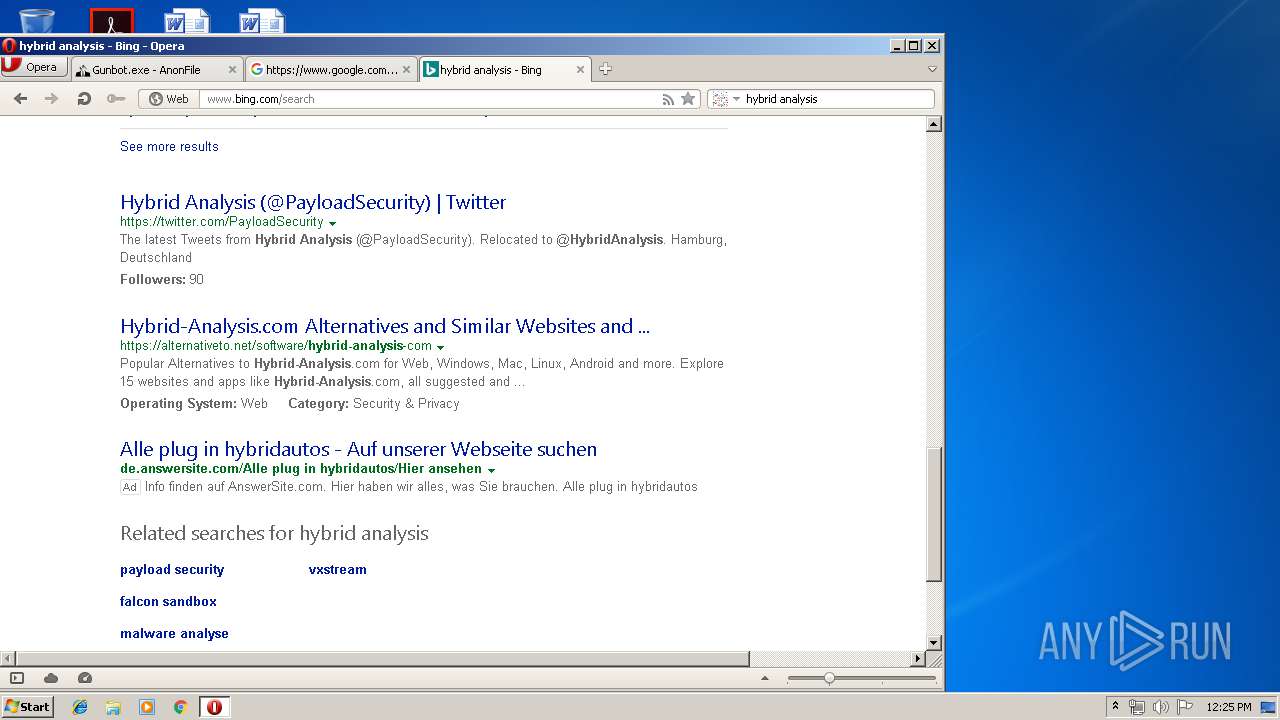1280x720 pixels.
Task: Click the volume speaker tray icon
Action: [x=1160, y=707]
